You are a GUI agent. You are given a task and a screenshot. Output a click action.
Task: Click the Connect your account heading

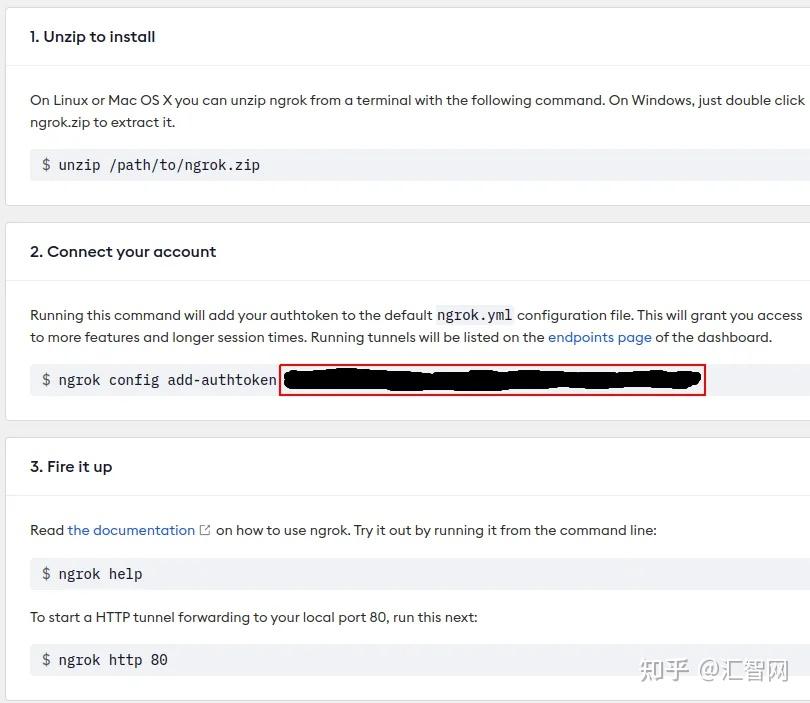123,252
